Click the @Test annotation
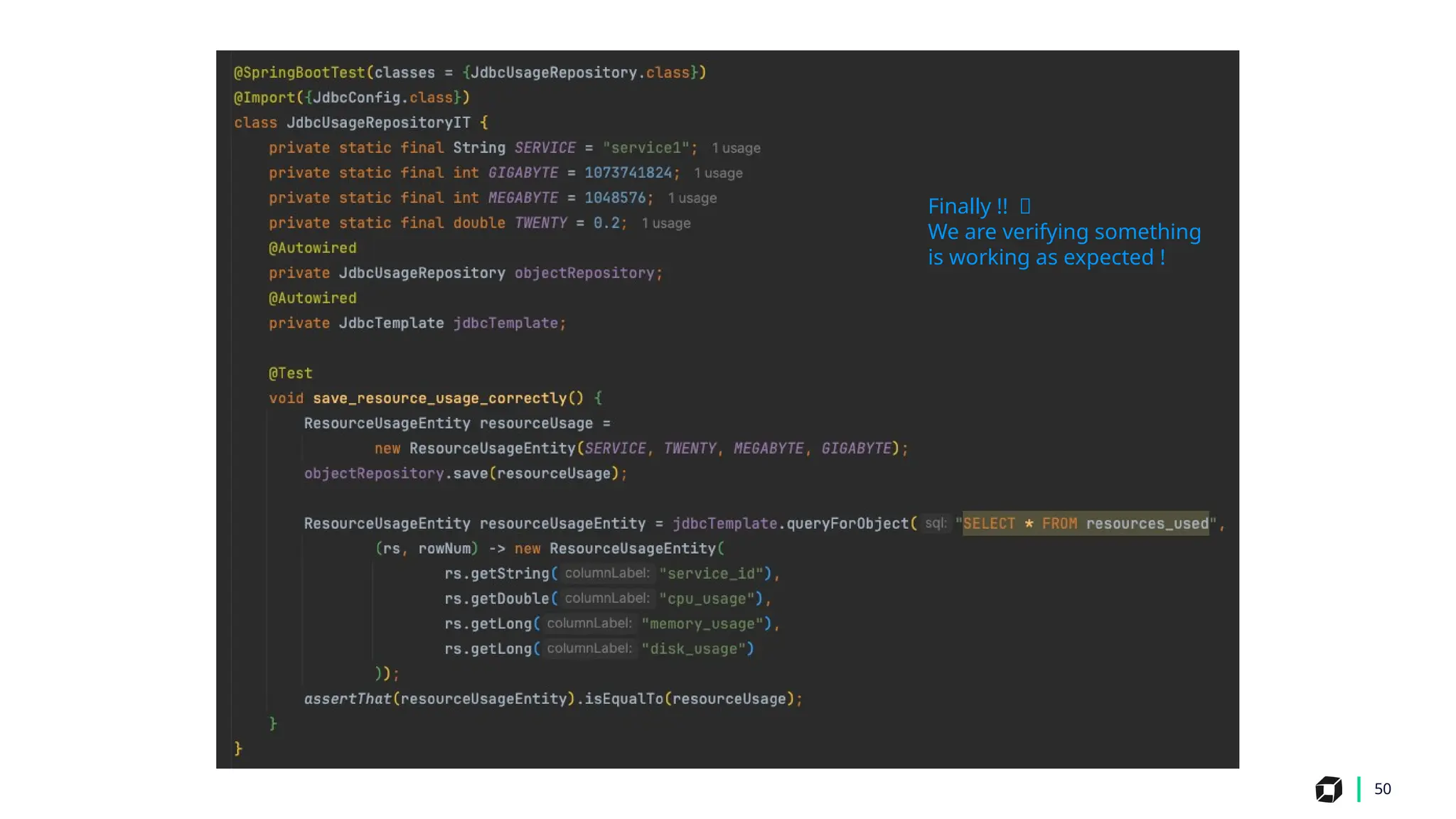 290,373
